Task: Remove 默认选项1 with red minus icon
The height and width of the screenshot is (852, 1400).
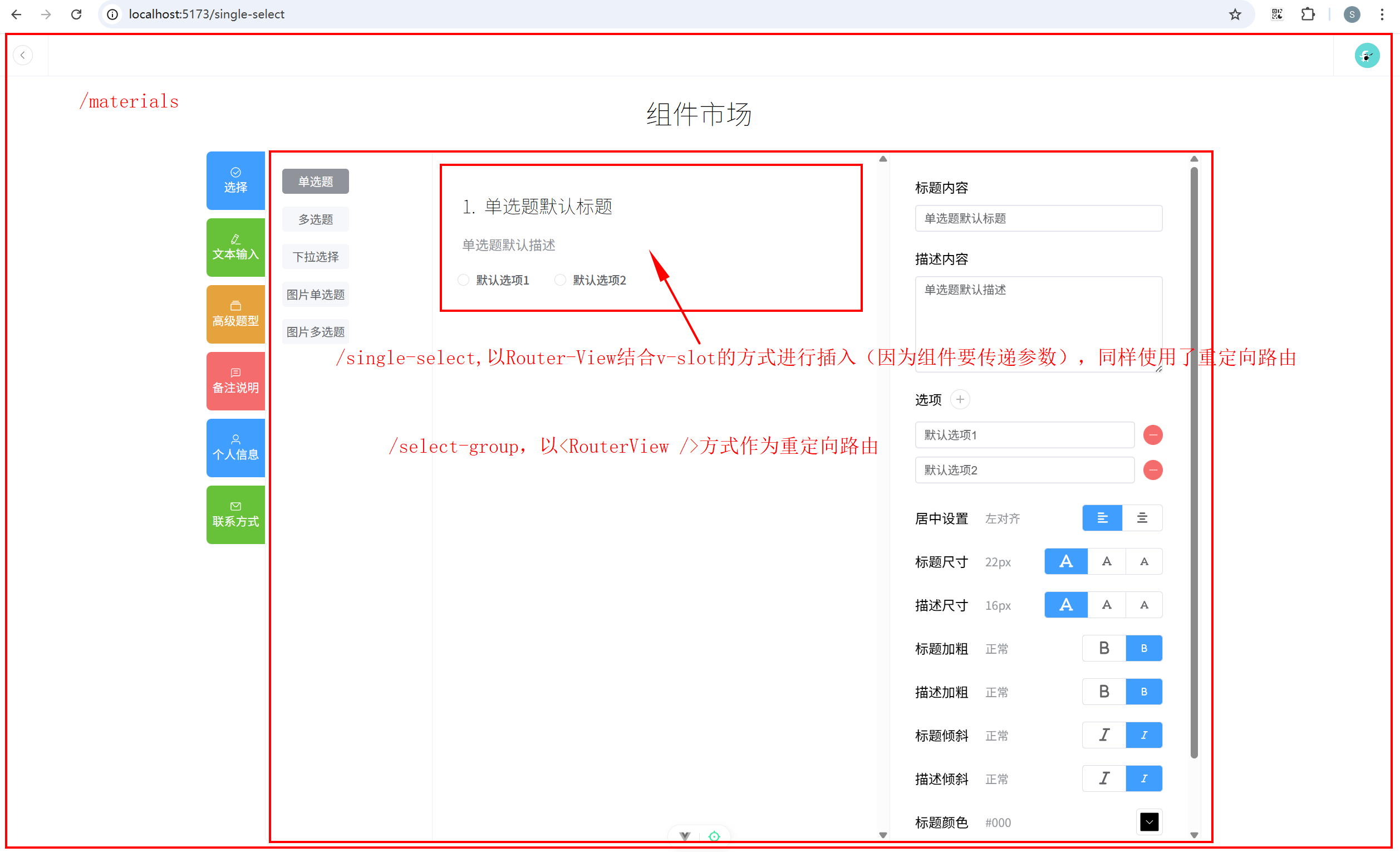Action: (1152, 435)
